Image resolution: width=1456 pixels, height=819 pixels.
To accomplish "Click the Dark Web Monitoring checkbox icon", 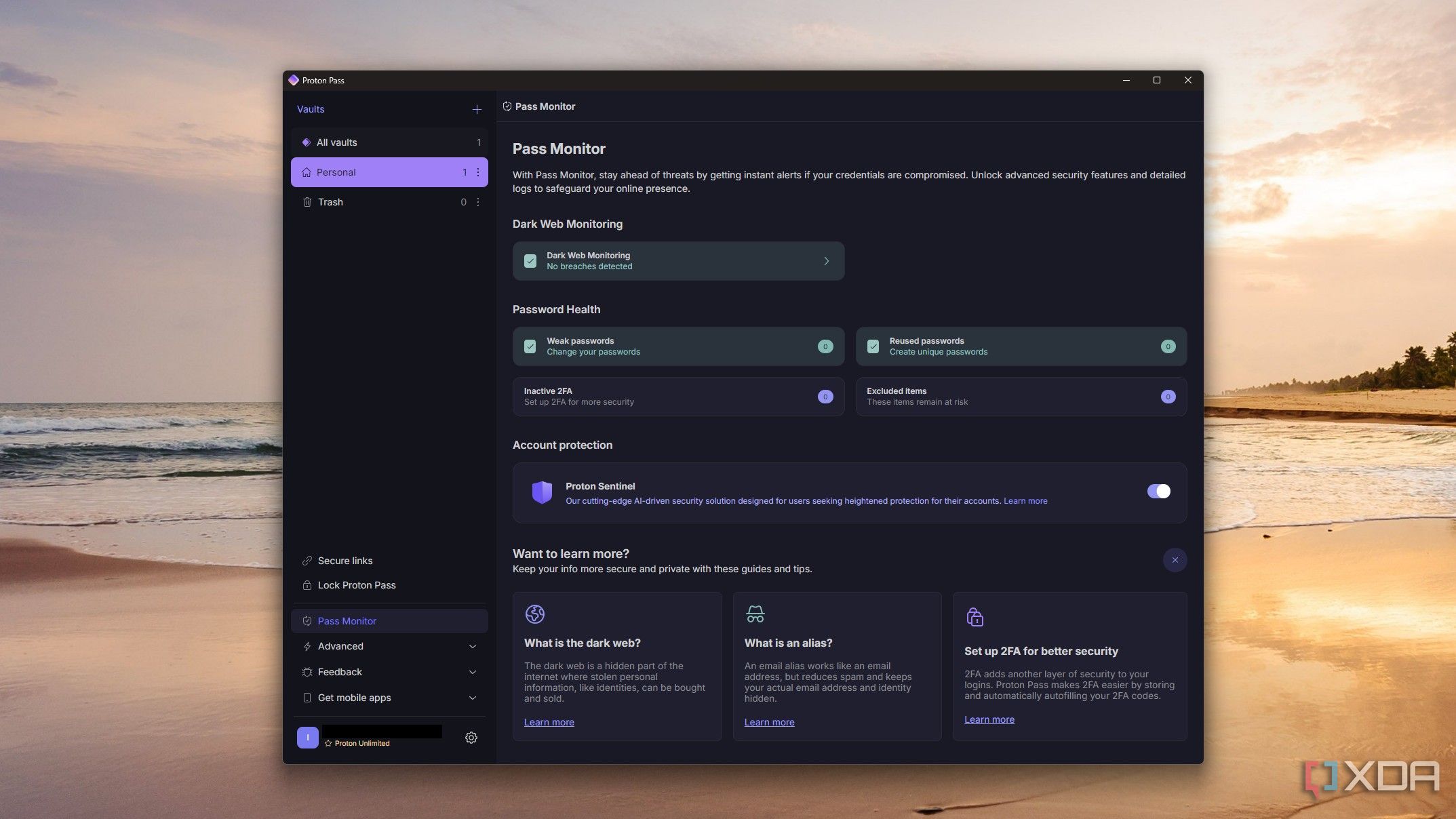I will click(530, 261).
